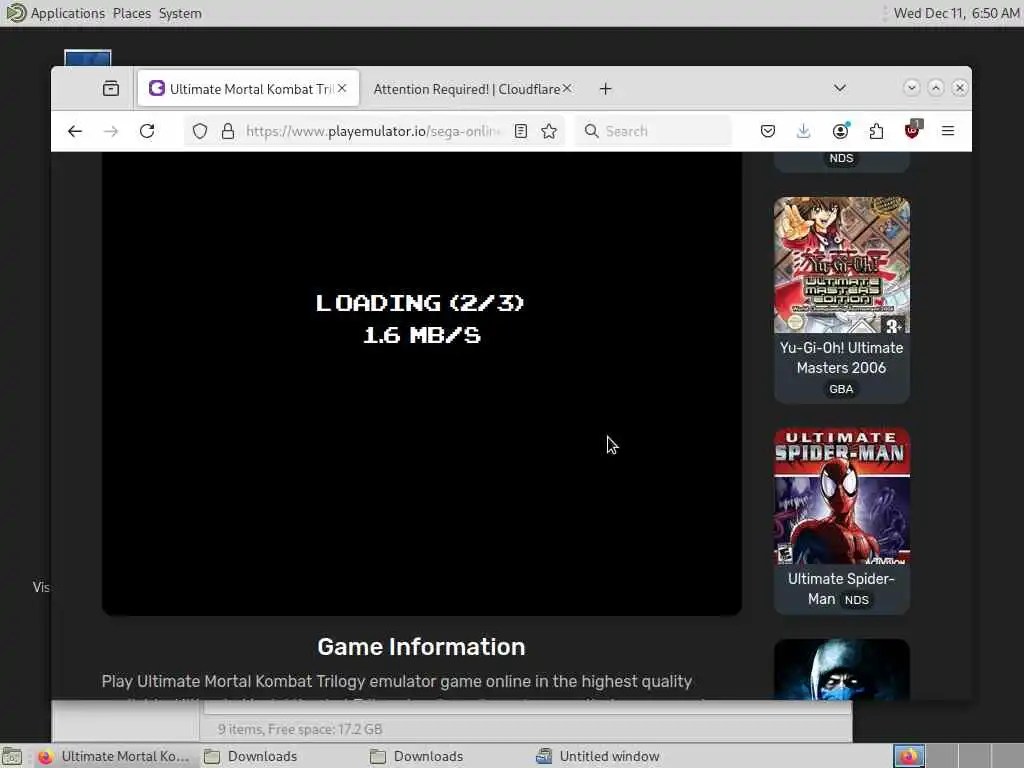Open the System menu

(x=180, y=13)
